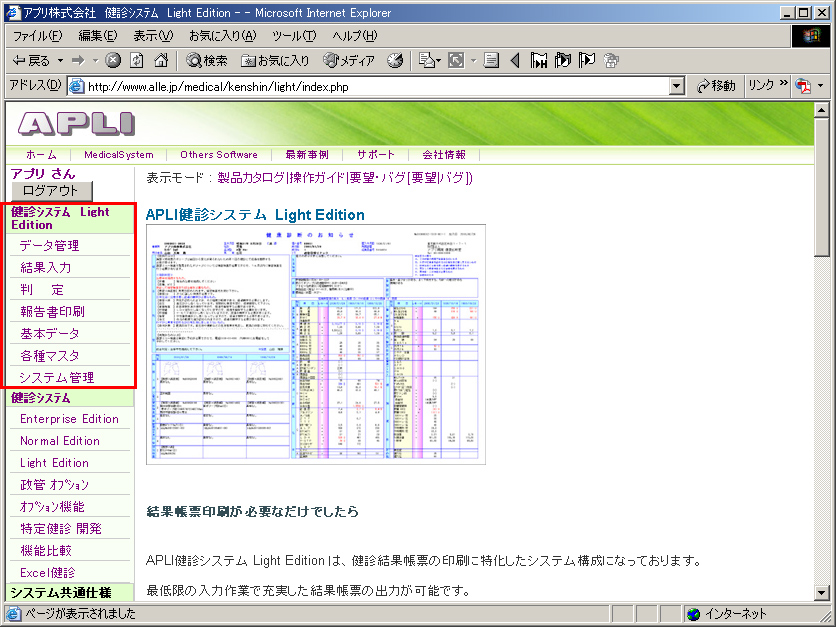Viewport: 836px width, 627px height.
Task: Expand the address bar dropdown arrow
Action: coord(677,86)
